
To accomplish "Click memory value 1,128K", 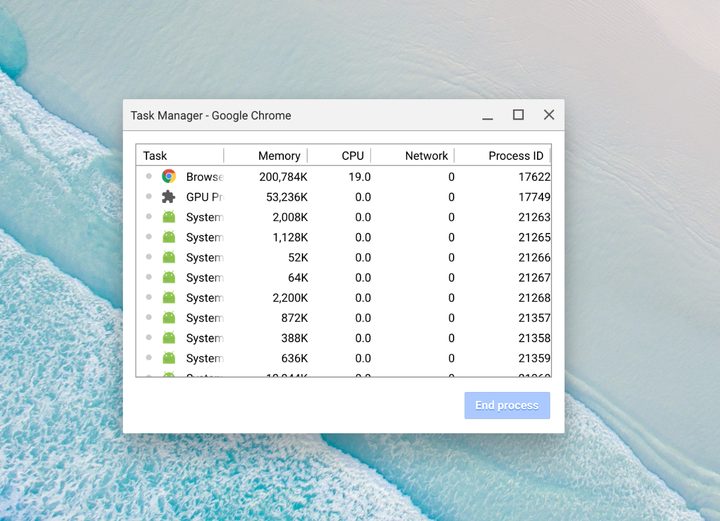I will click(290, 237).
